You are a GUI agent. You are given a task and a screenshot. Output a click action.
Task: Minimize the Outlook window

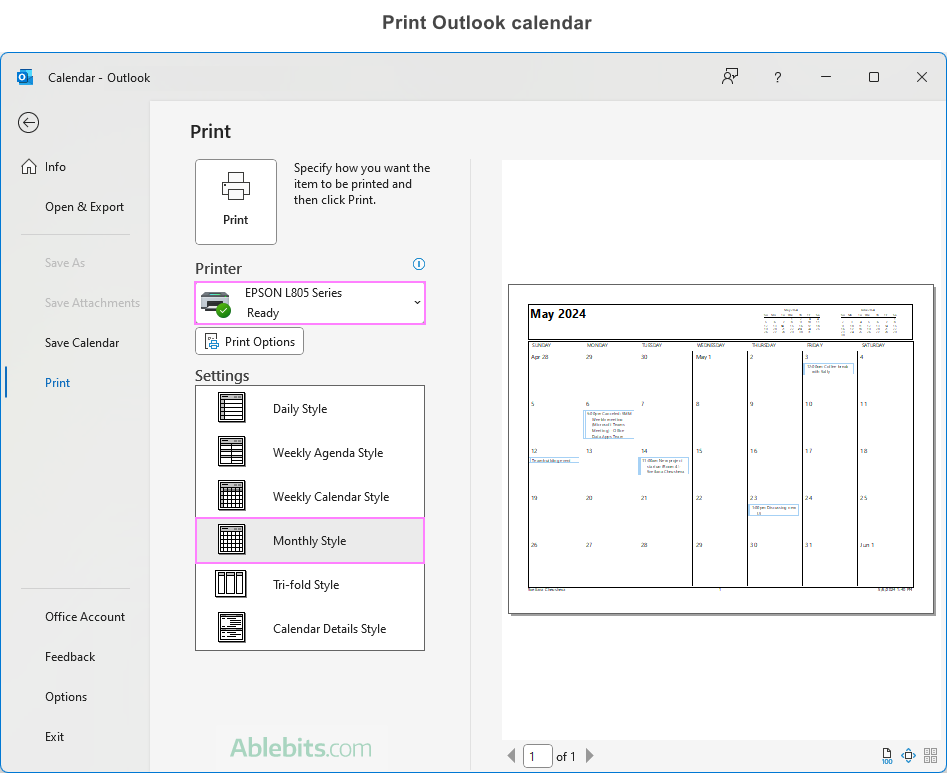click(x=826, y=77)
